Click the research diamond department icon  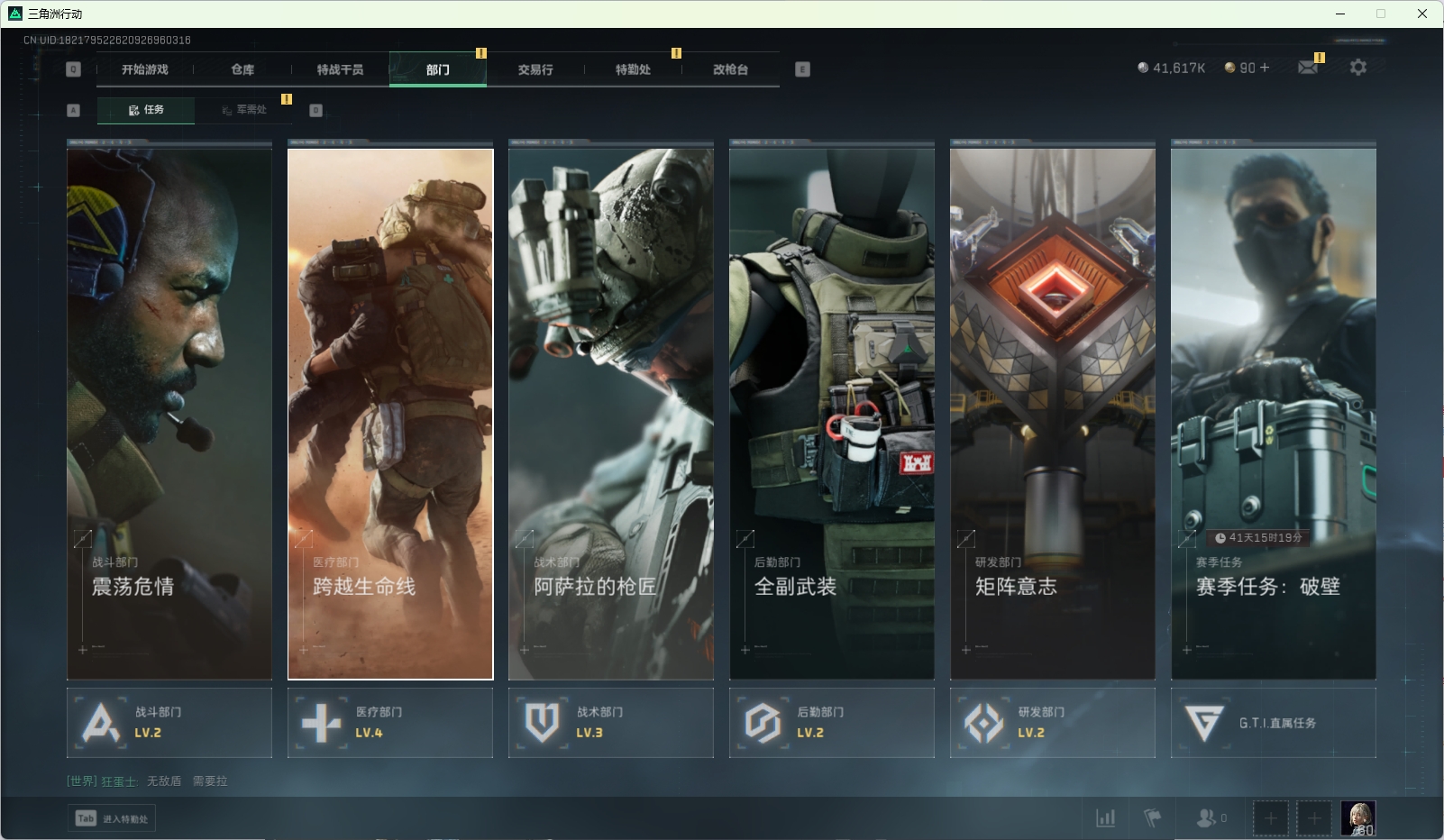point(983,723)
